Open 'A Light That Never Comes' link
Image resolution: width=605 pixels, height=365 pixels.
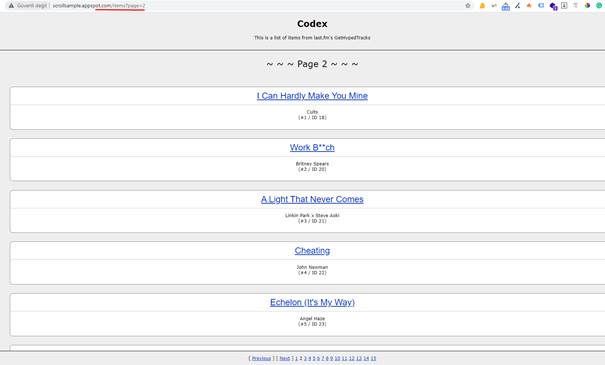point(312,199)
